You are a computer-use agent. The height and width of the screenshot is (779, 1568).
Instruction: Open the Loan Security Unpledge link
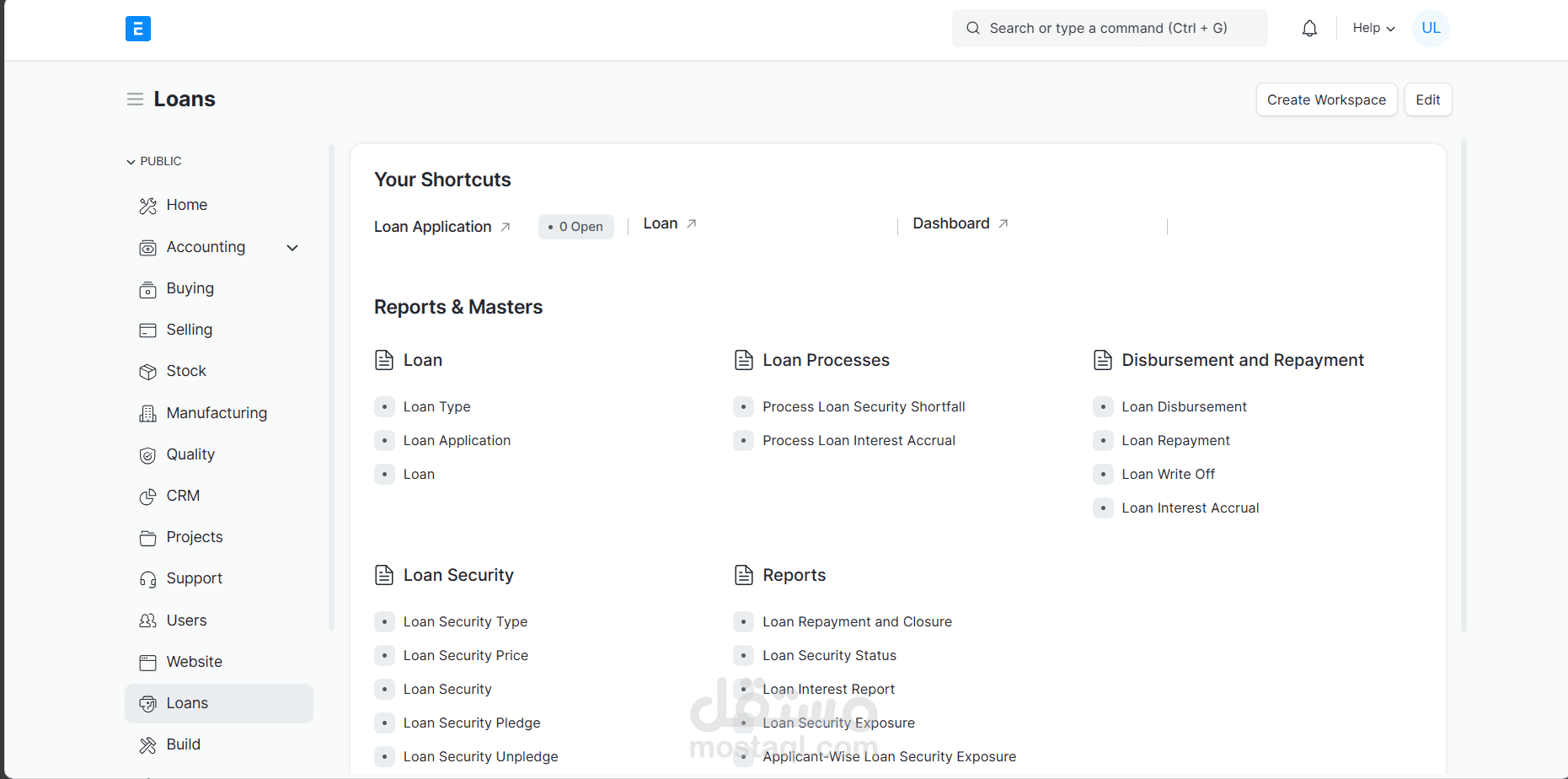click(x=480, y=756)
